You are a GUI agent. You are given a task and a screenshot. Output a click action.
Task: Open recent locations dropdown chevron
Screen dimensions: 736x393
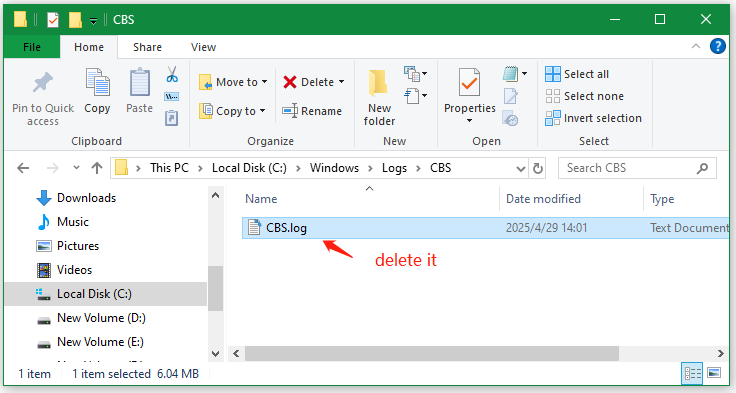pyautogui.click(x=76, y=168)
